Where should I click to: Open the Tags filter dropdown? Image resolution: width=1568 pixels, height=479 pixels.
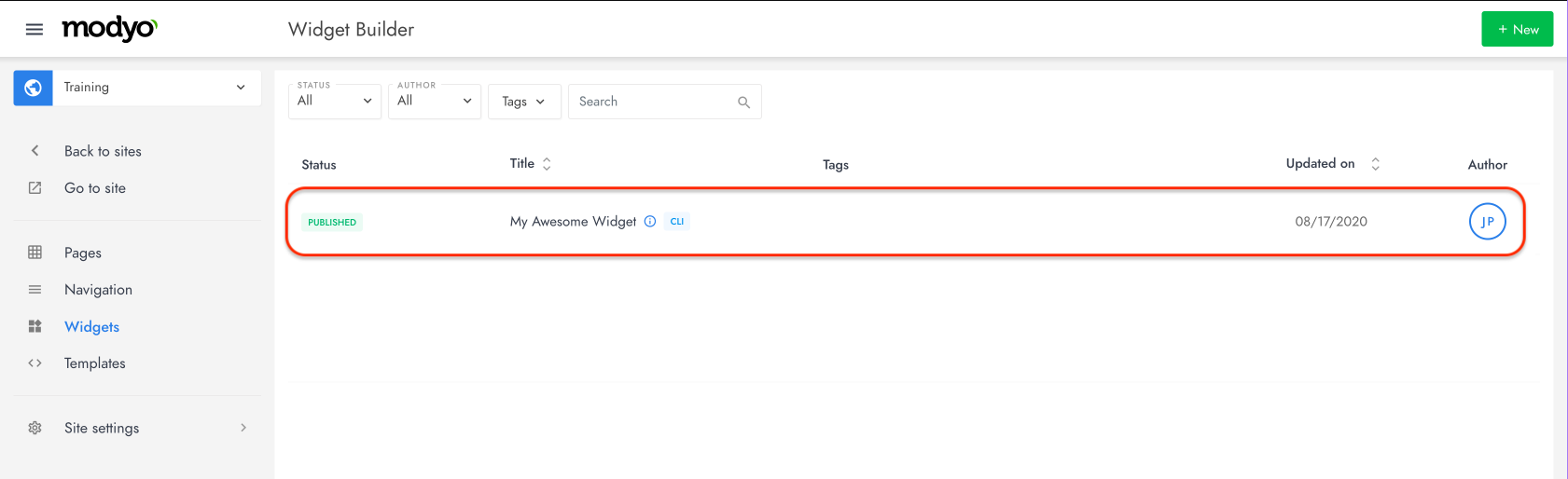click(524, 102)
